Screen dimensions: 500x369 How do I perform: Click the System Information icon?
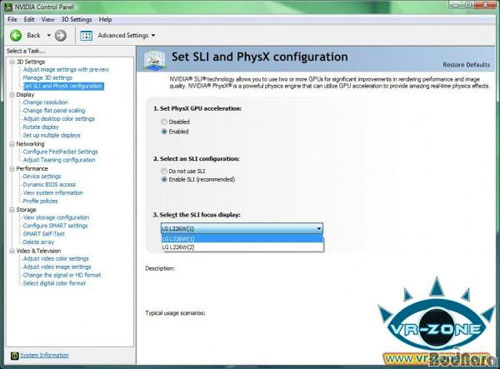(14, 356)
